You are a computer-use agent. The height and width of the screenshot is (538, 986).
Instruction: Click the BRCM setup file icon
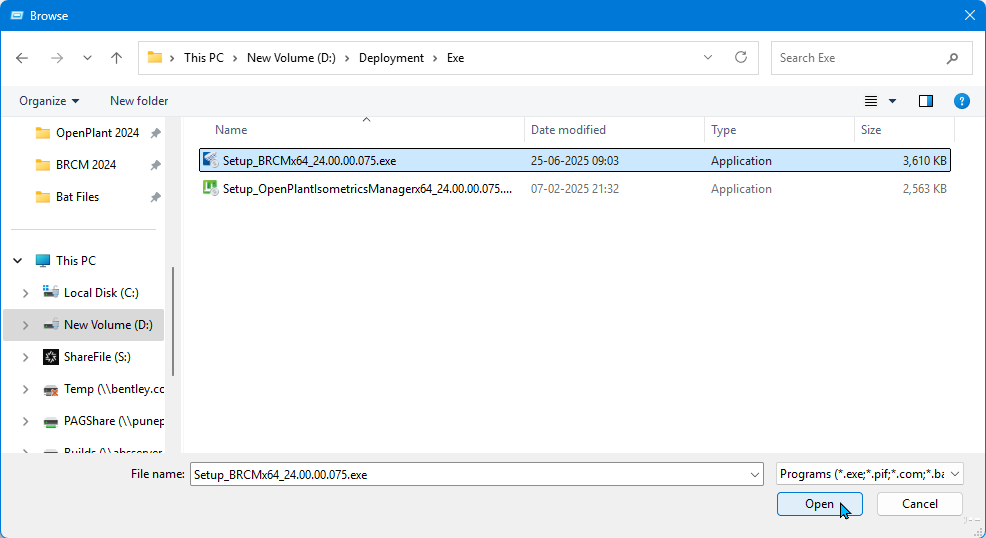[x=210, y=160]
